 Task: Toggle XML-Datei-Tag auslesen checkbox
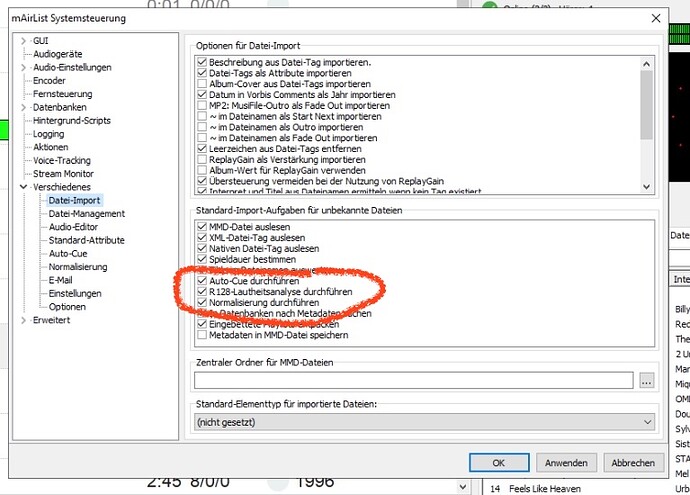(x=202, y=238)
